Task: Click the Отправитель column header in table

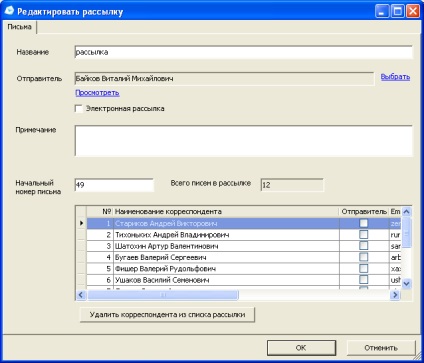Action: pyautogui.click(x=364, y=212)
